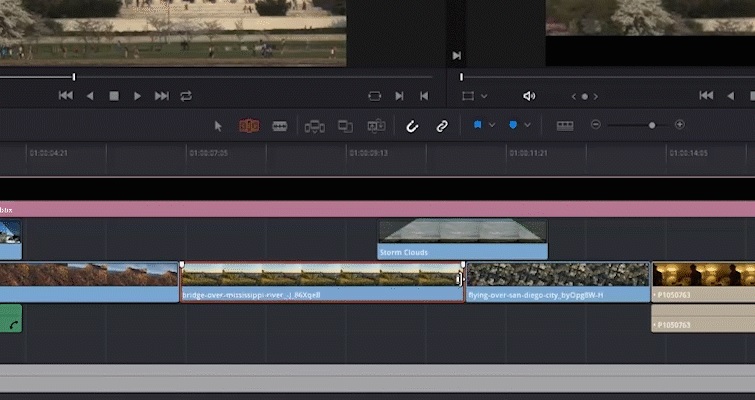Select the pink clip spanning the top track
755x400 pixels.
tap(378, 209)
